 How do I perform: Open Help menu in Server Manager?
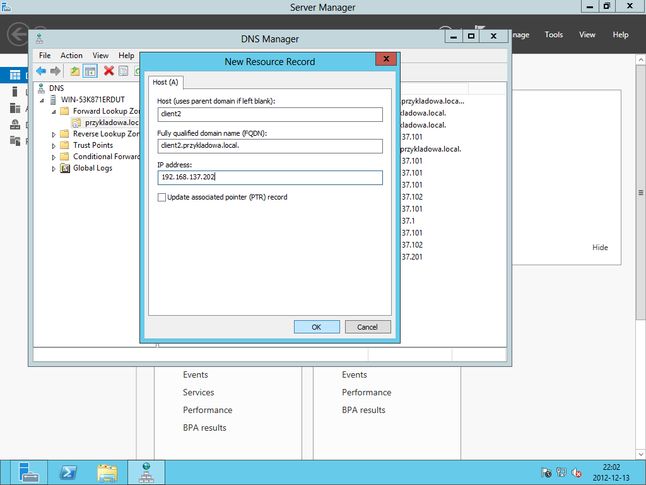pos(620,35)
